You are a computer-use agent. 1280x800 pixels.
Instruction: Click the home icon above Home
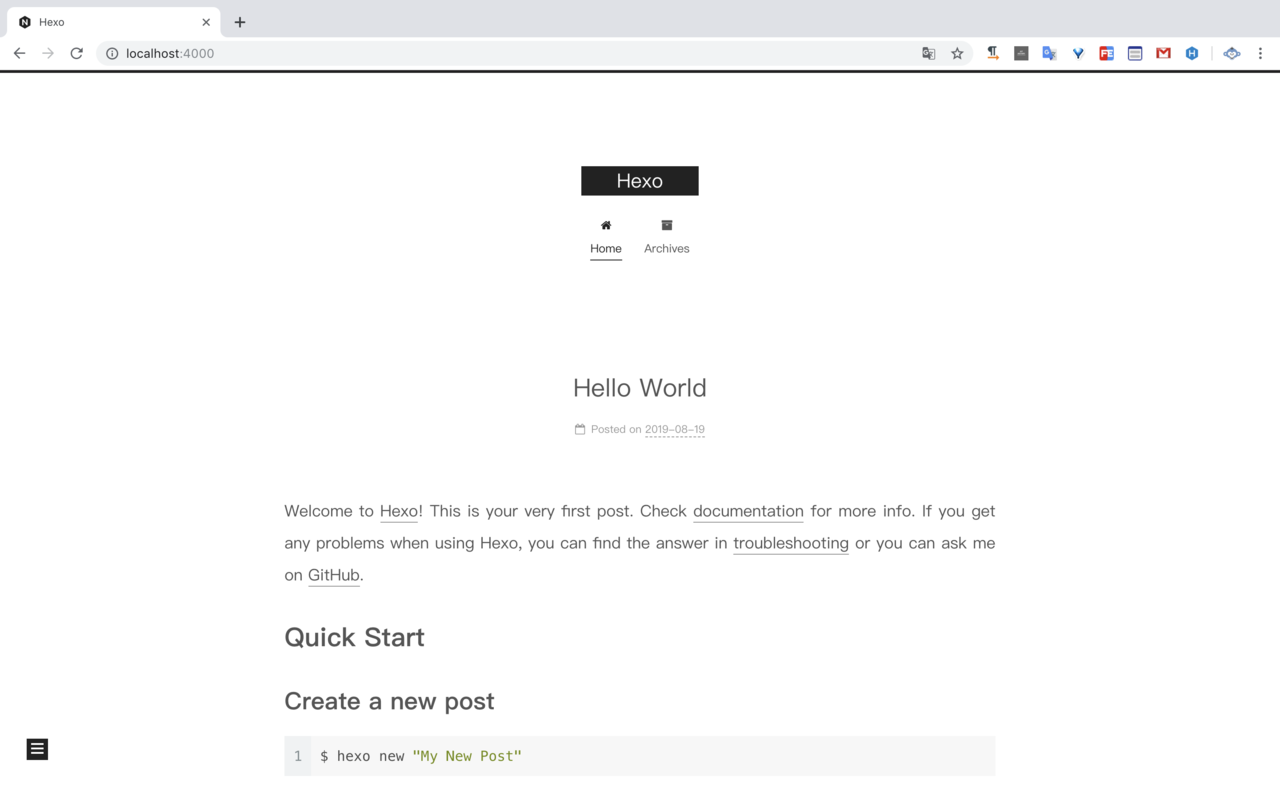tap(606, 225)
